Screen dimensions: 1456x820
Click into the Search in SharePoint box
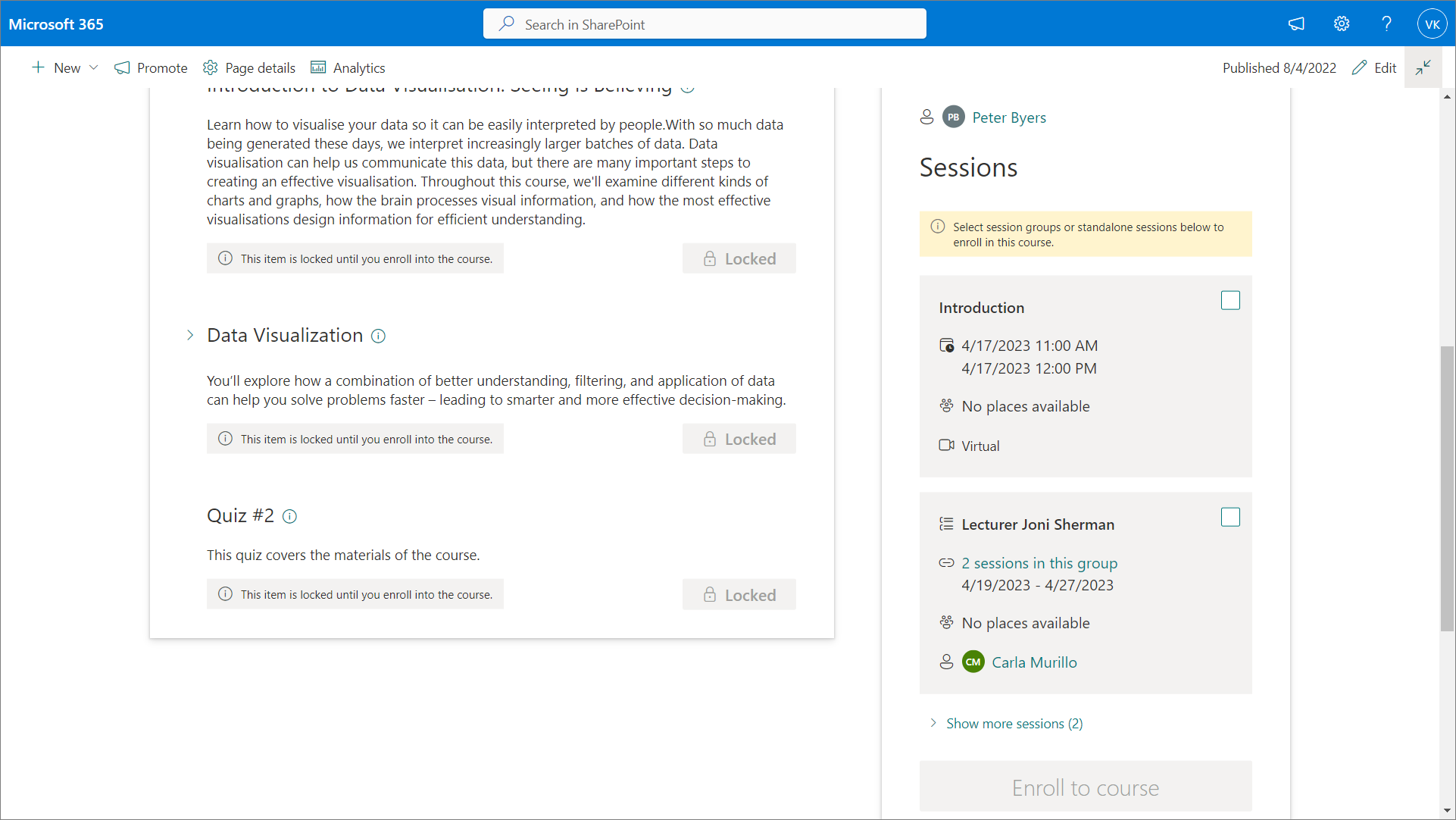(x=705, y=24)
